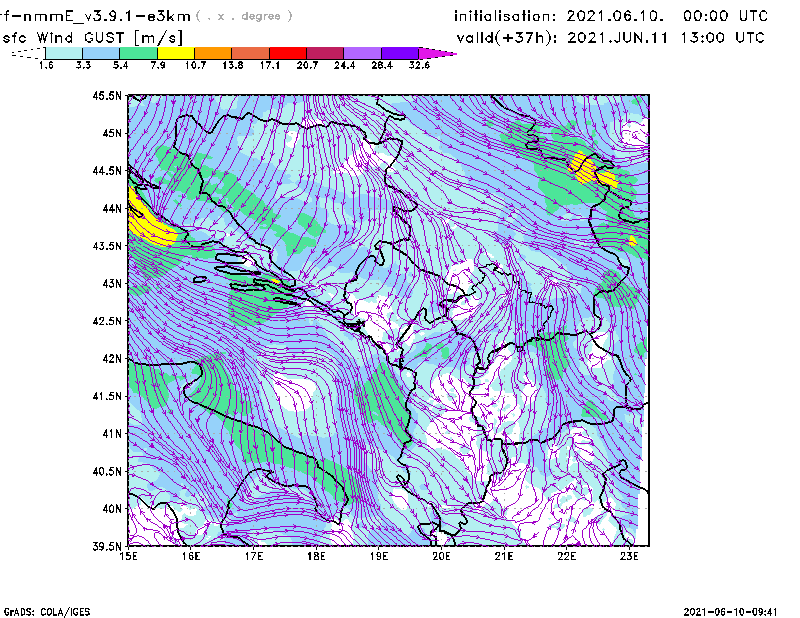Click the 15E longitude label
The height and width of the screenshot is (618, 800).
point(128,556)
